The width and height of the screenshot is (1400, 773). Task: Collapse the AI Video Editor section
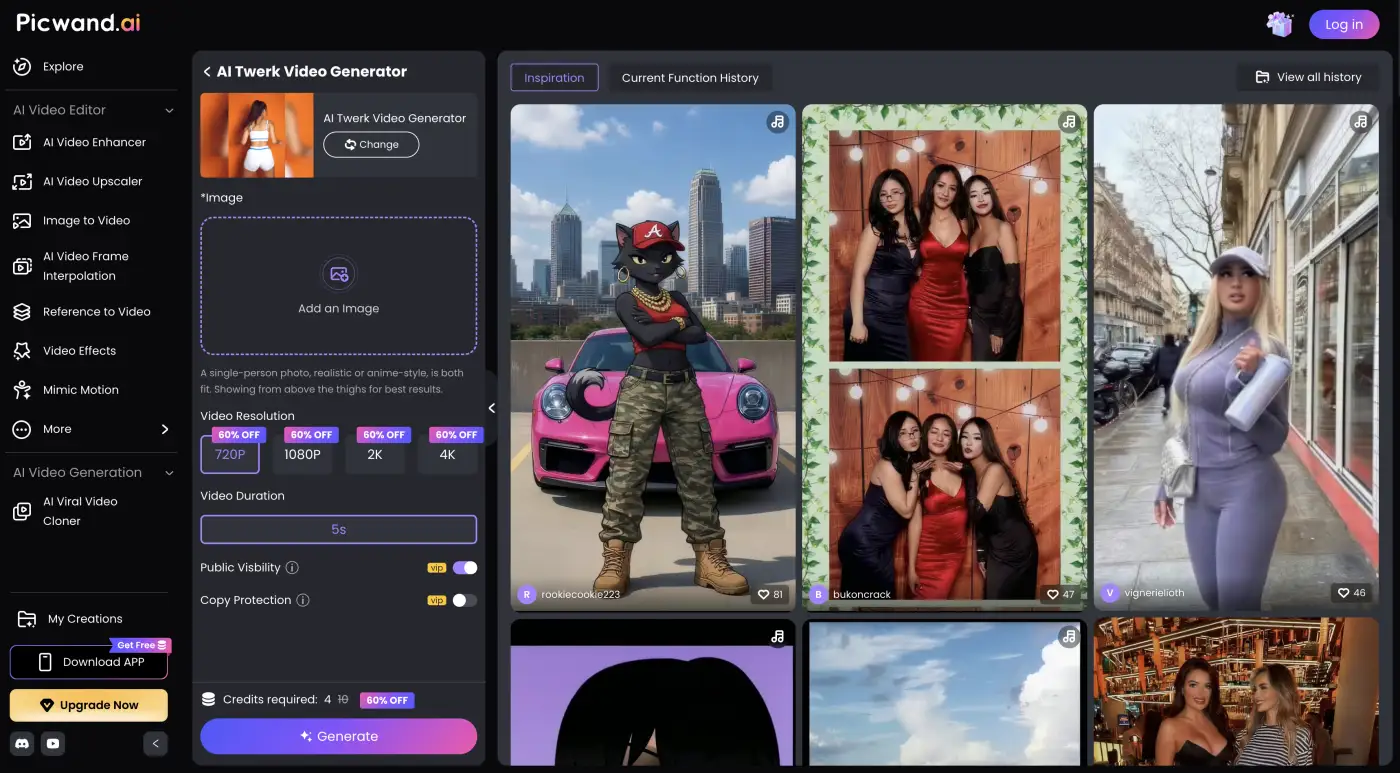pos(169,110)
